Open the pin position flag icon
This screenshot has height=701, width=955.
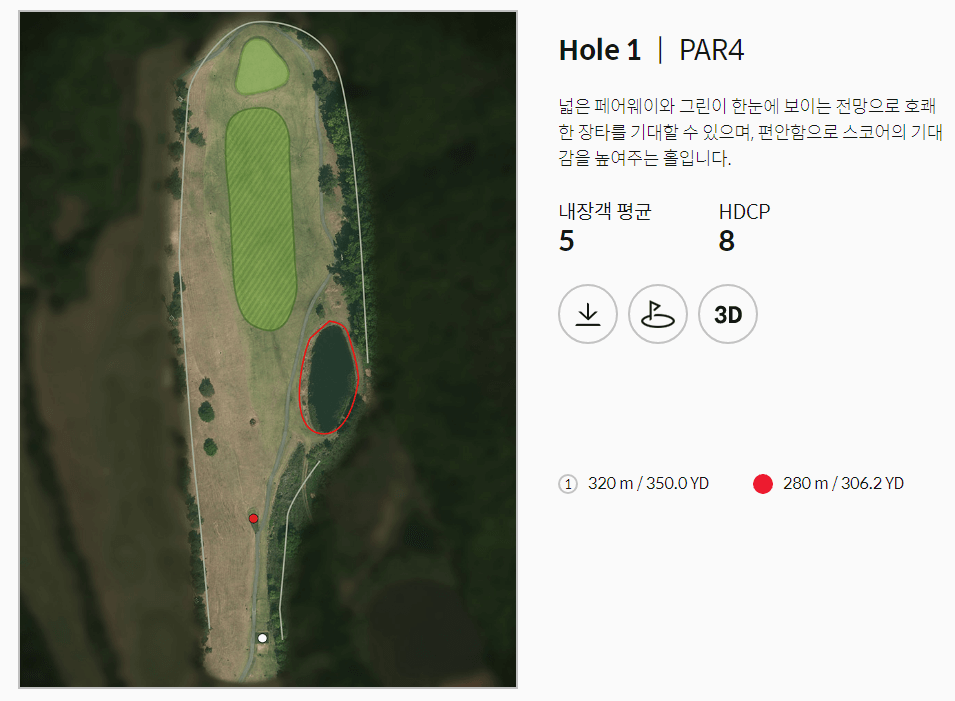tap(657, 313)
